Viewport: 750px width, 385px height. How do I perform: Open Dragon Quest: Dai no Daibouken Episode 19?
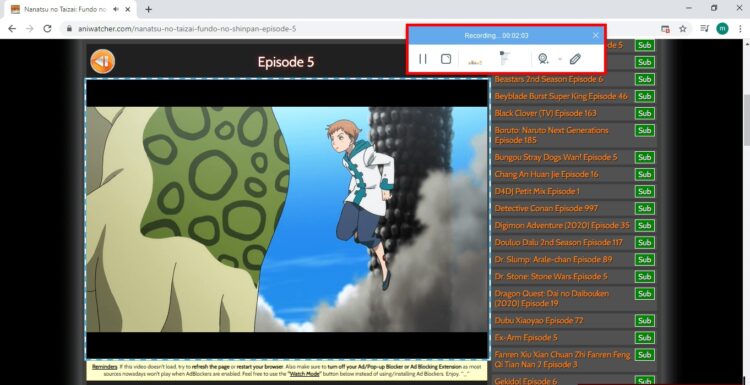[x=551, y=298]
